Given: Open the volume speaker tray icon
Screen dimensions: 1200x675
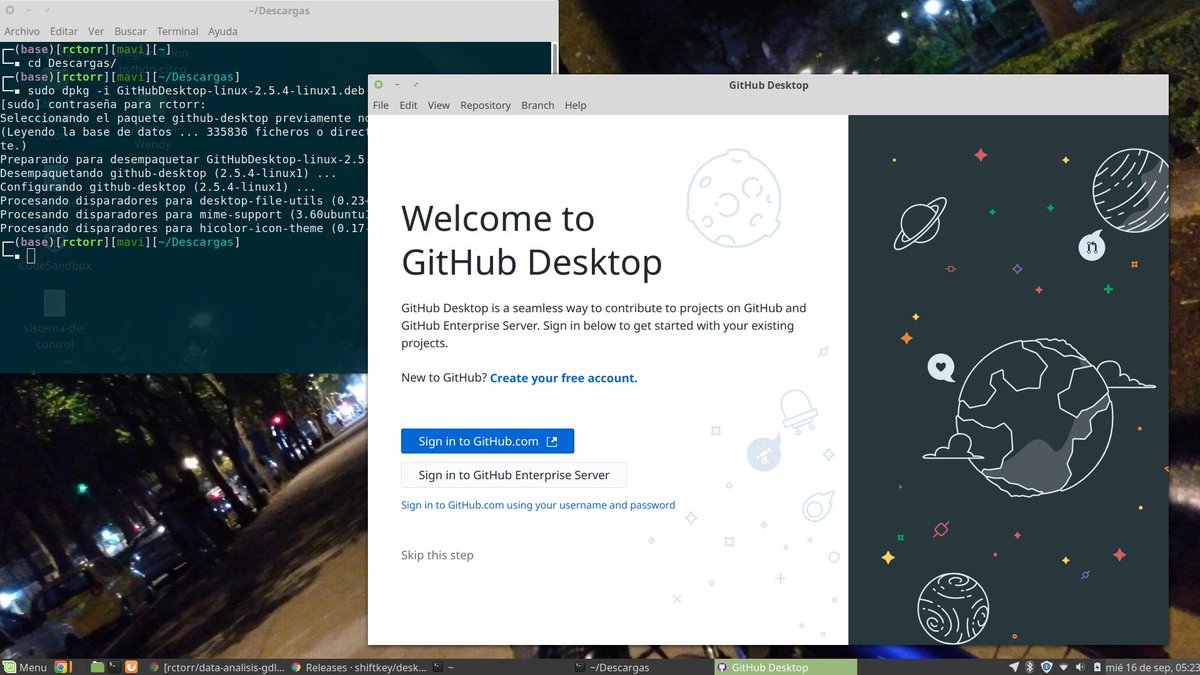Looking at the screenshot, I should click(x=1080, y=667).
